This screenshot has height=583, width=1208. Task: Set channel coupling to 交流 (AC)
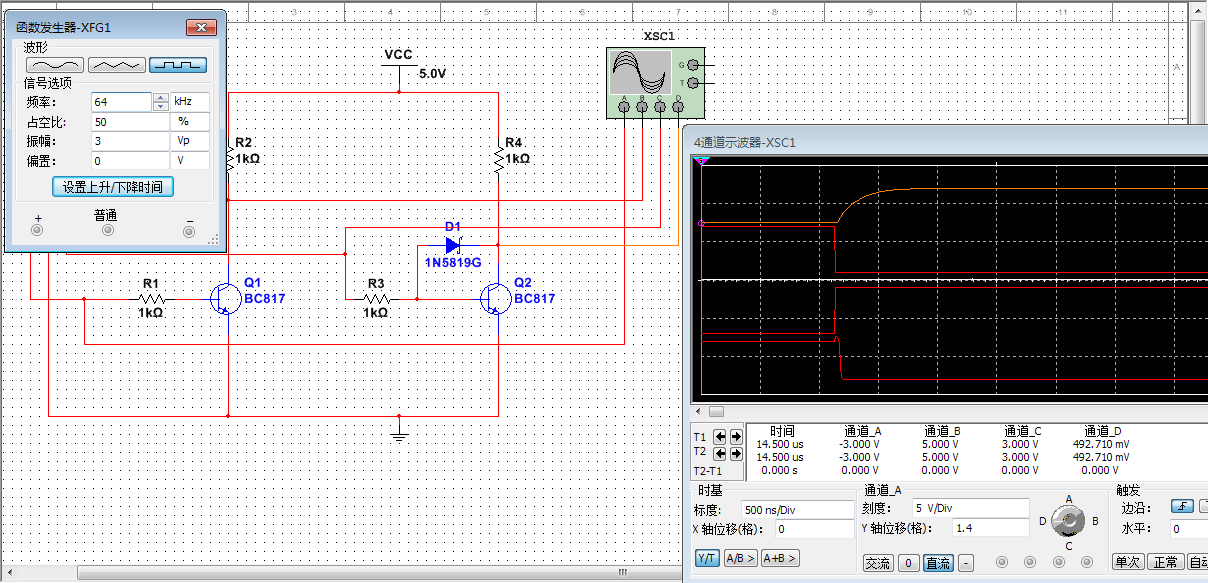878,563
